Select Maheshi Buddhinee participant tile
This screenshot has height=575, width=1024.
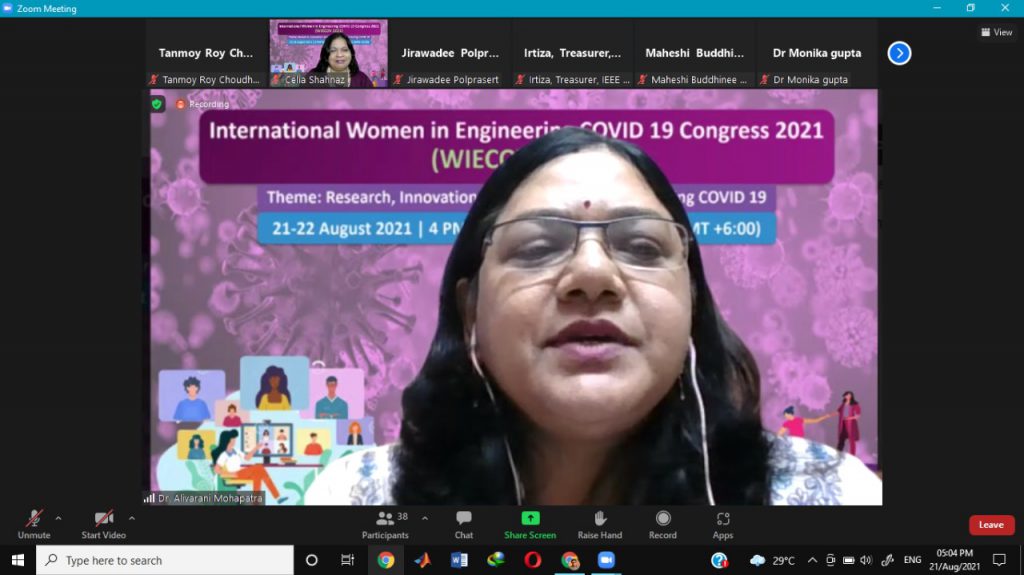coord(694,54)
